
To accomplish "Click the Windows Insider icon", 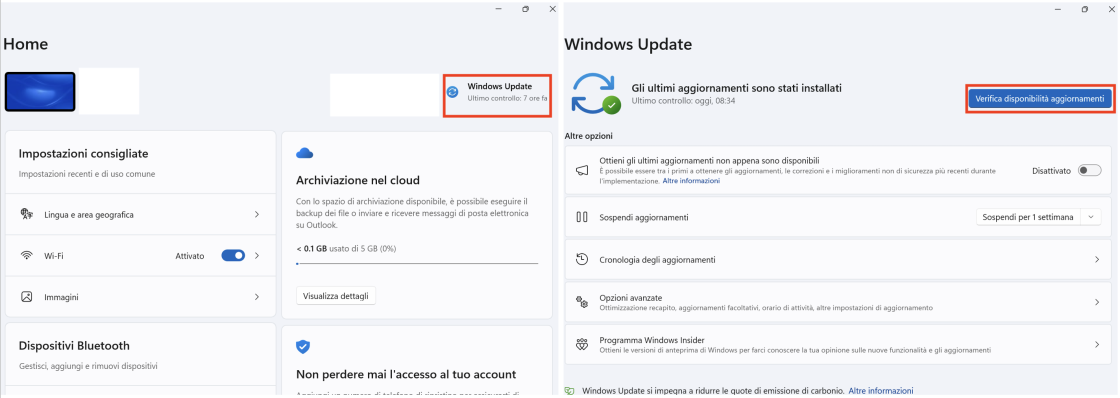I will (x=581, y=345).
